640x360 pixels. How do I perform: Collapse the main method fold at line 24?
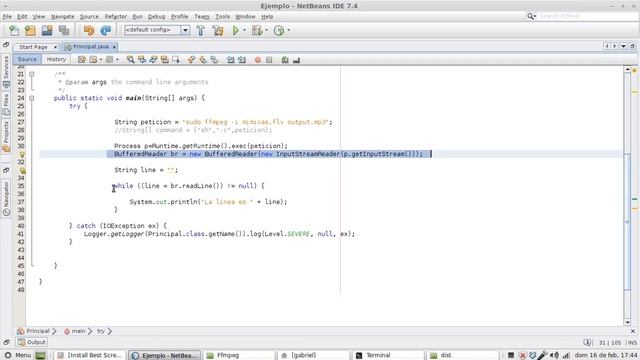(31, 98)
